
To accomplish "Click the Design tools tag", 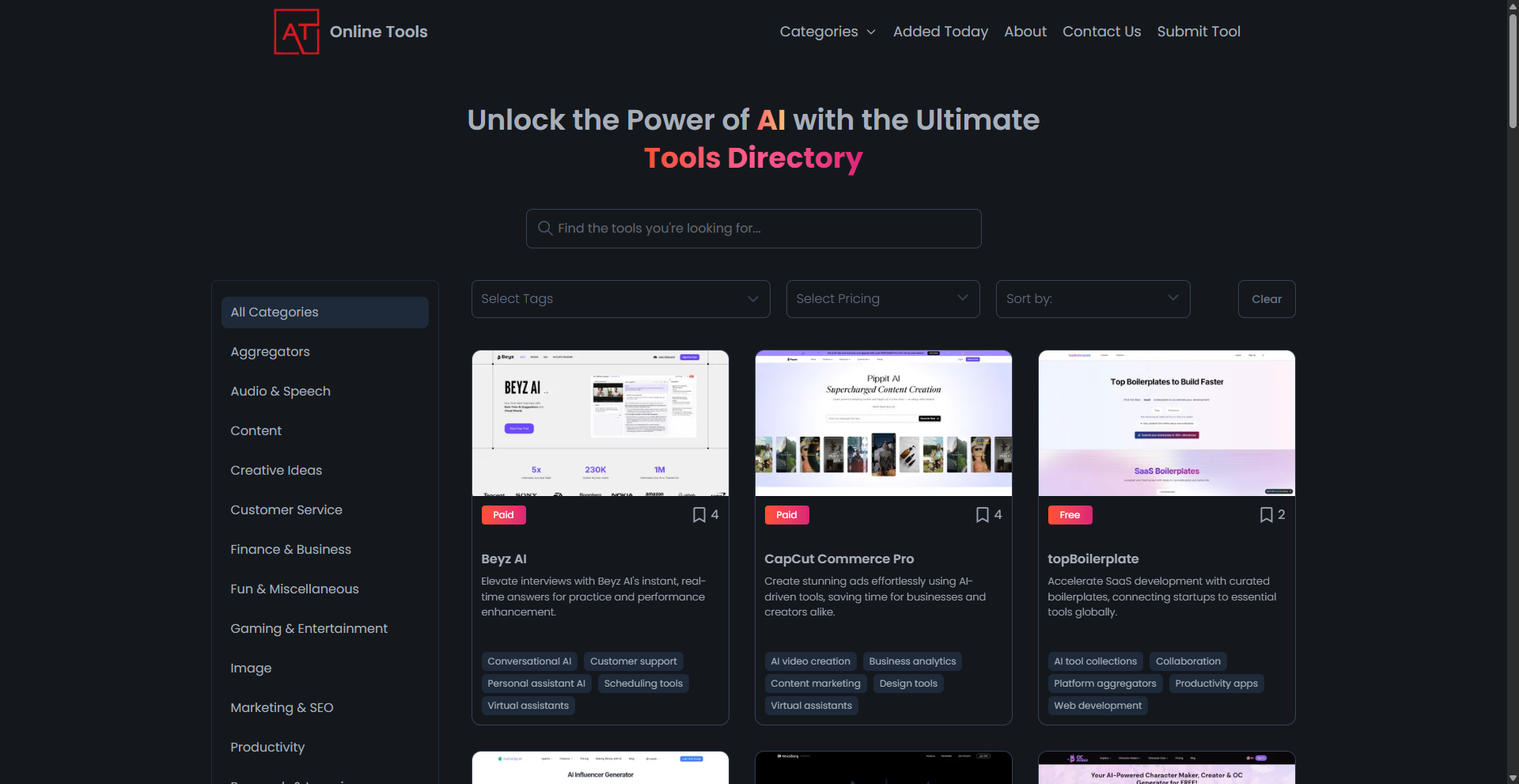I will [x=908, y=684].
